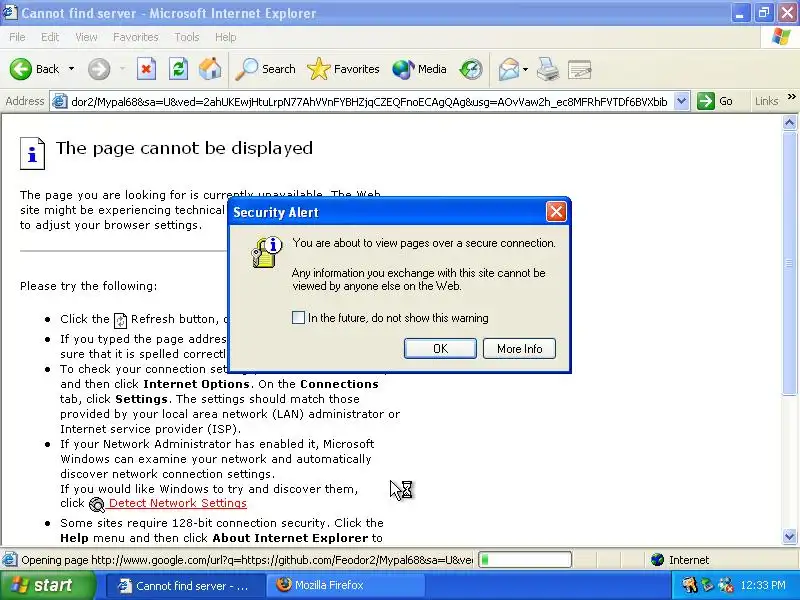Click the vertical scrollbar thumb
Image resolution: width=800 pixels, height=600 pixels.
(789, 262)
